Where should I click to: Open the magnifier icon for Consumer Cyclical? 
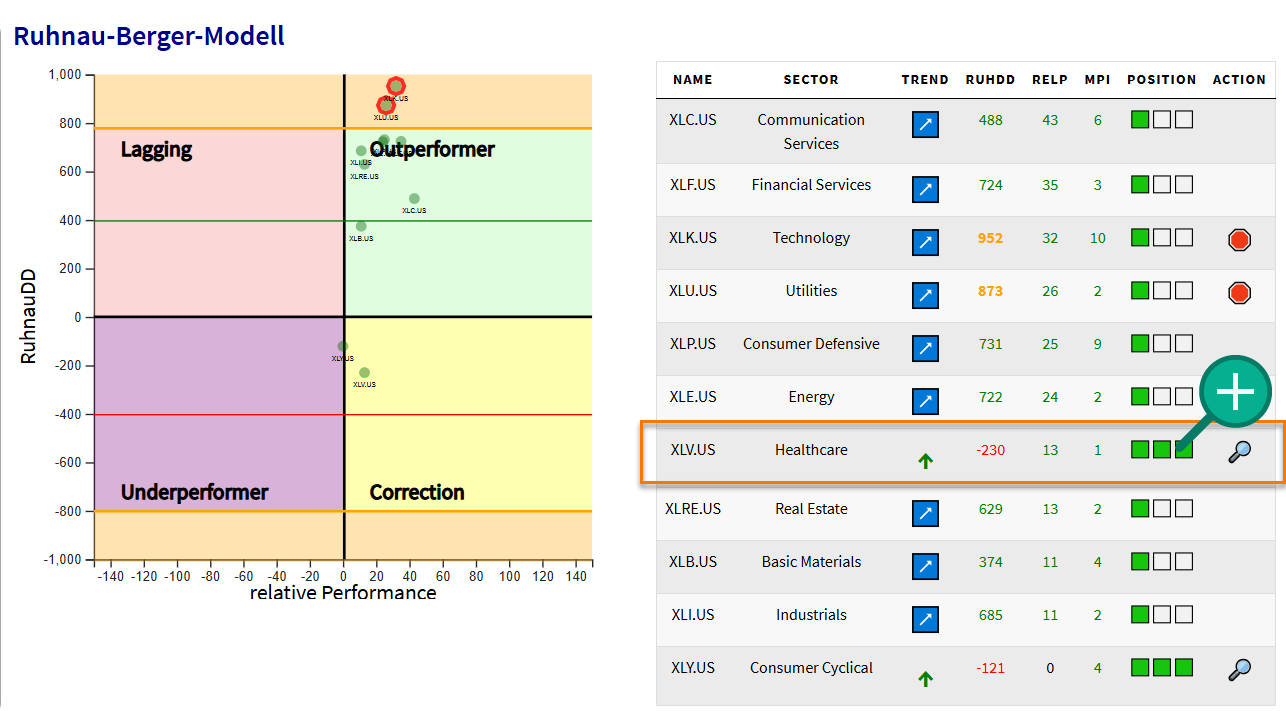click(1239, 670)
